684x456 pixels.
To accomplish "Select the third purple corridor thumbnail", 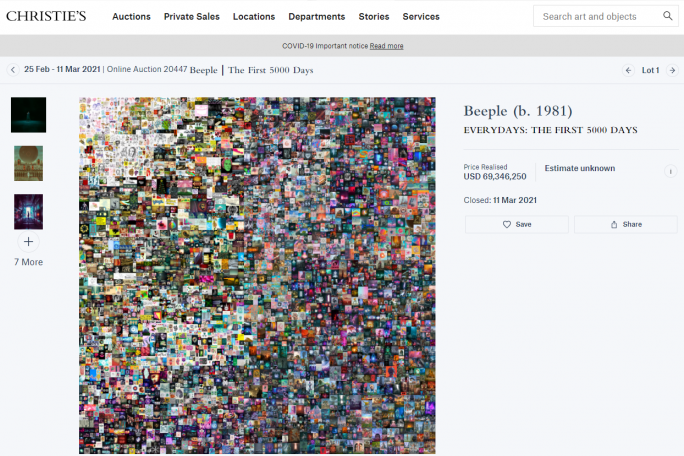I will (x=28, y=212).
